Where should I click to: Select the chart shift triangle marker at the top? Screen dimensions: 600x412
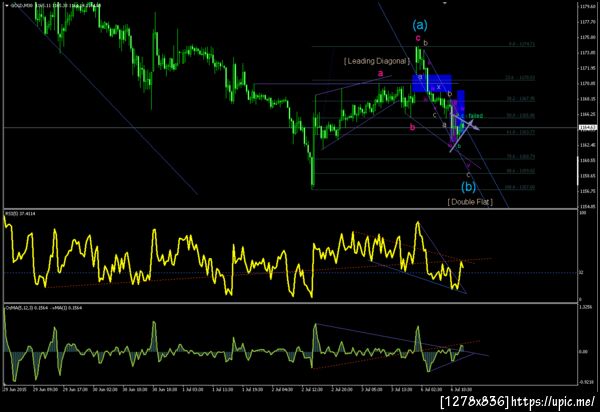pos(445,3)
